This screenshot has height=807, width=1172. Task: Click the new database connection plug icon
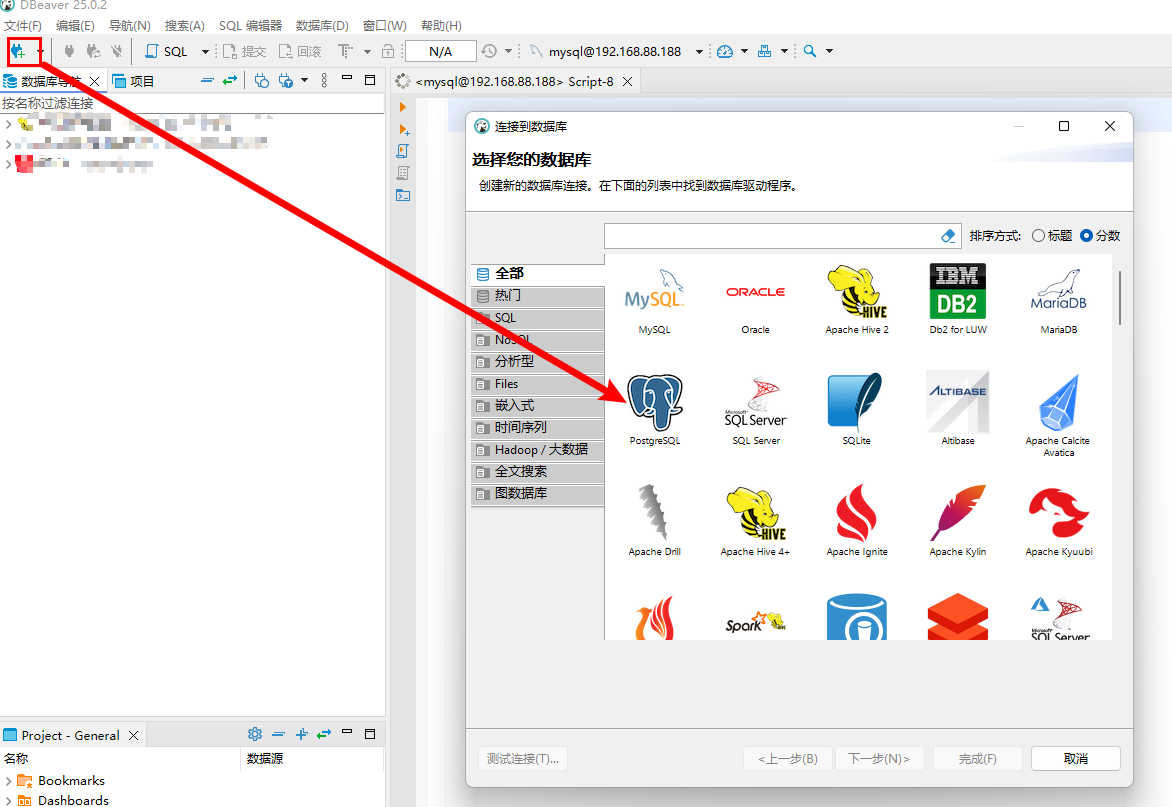pyautogui.click(x=18, y=51)
